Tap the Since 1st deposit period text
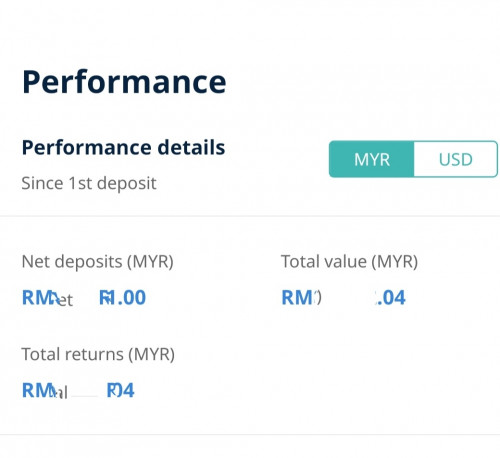 pyautogui.click(x=89, y=183)
